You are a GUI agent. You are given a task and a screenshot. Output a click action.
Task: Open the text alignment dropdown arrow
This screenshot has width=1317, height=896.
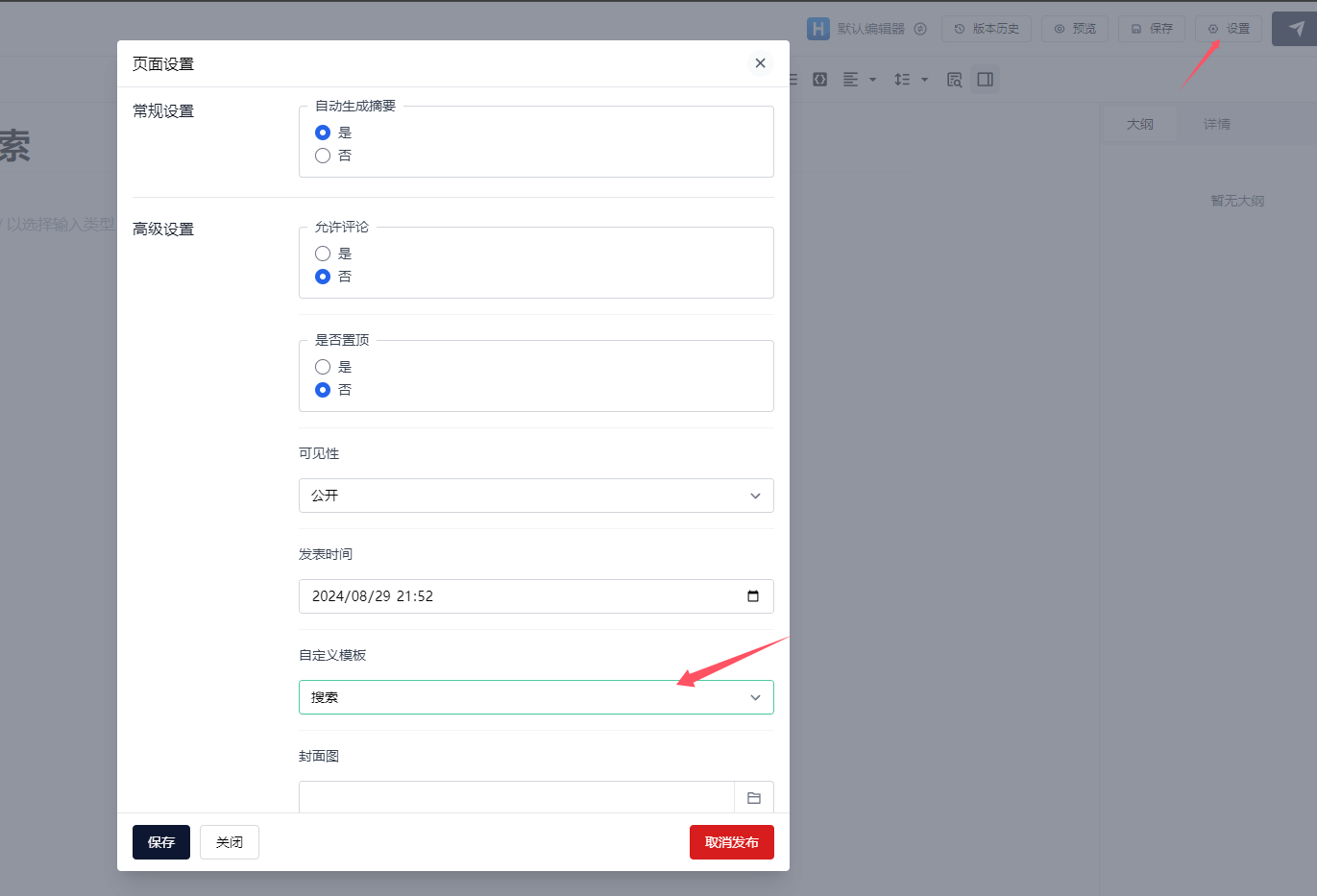click(x=872, y=80)
